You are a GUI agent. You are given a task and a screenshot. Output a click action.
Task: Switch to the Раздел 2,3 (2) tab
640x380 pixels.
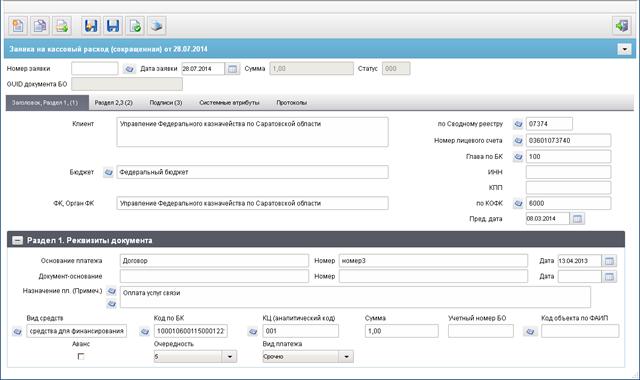(113, 103)
